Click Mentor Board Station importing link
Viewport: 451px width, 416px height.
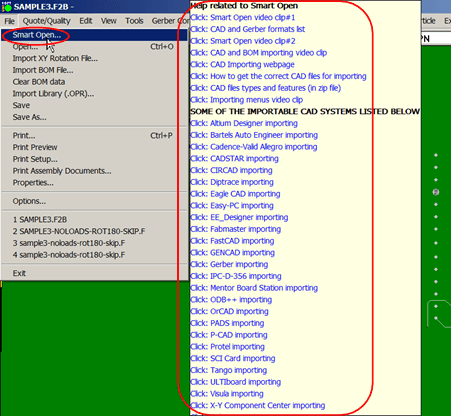[254, 288]
